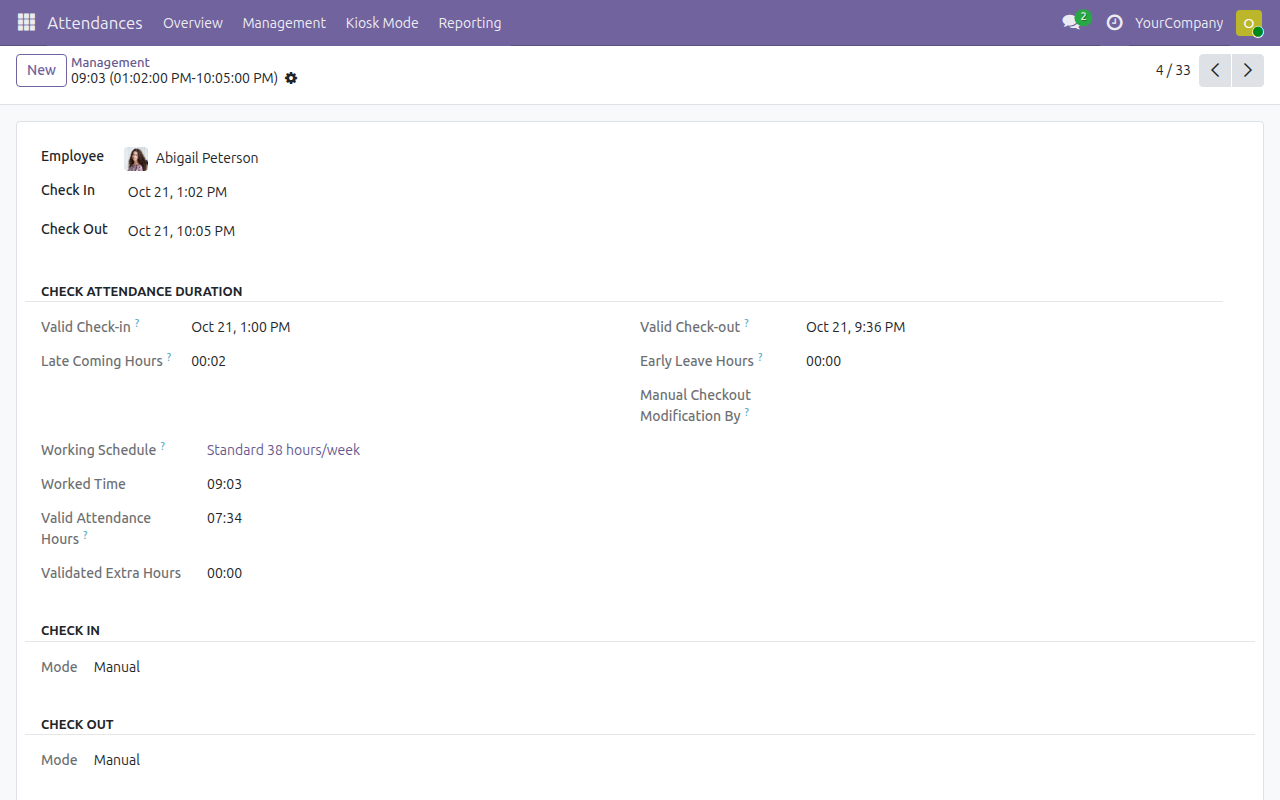Click the 4 / 33 pager counter
Viewport: 1280px width, 800px height.
pyautogui.click(x=1173, y=70)
